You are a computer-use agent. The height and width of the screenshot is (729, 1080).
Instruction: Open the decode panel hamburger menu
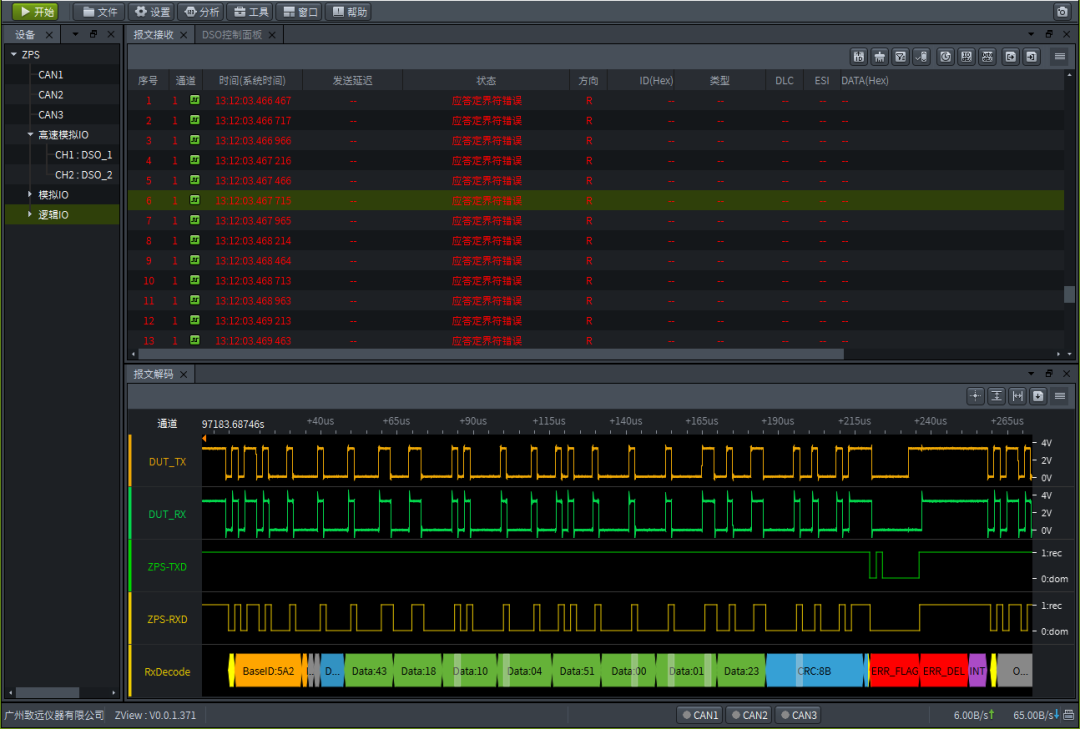click(x=1060, y=396)
